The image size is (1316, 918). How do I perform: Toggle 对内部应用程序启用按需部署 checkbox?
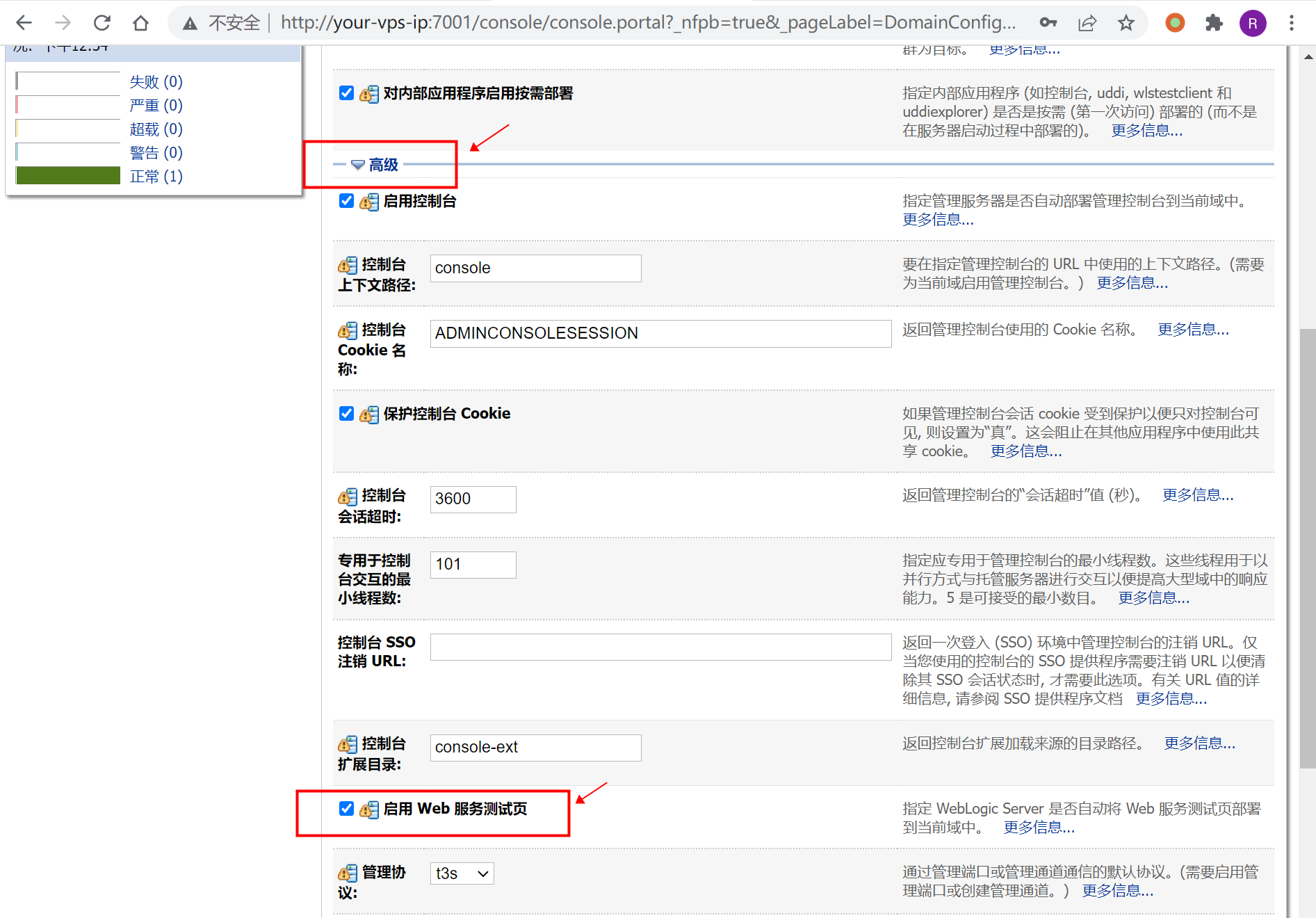(346, 93)
